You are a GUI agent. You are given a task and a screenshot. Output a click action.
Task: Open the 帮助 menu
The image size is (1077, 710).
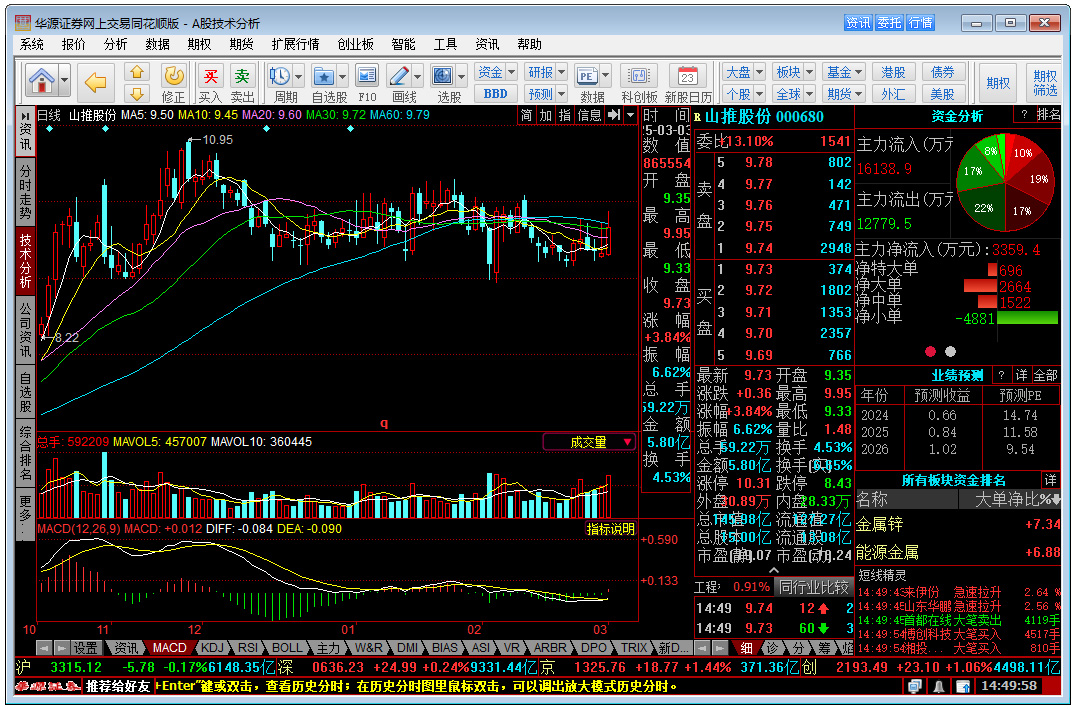[x=529, y=44]
